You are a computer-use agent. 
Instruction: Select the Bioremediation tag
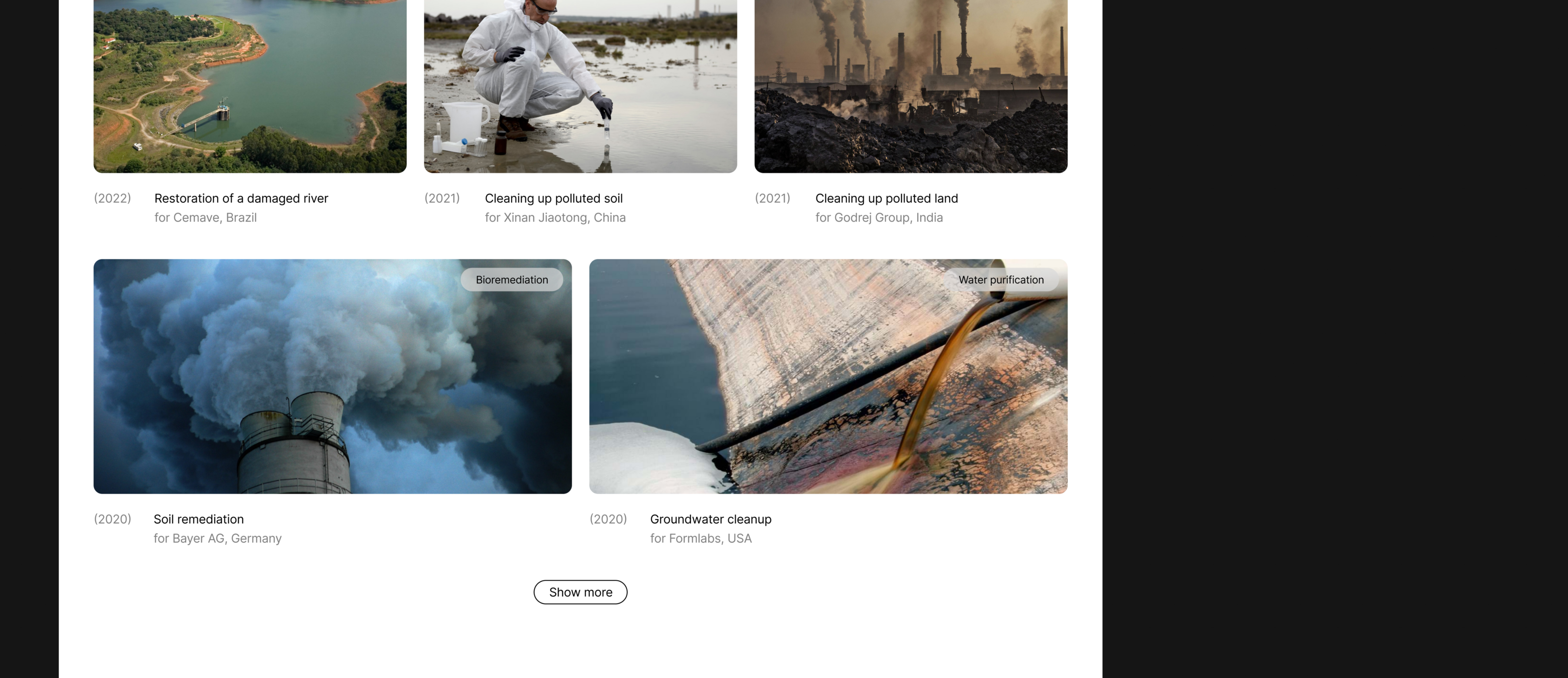[x=512, y=280]
